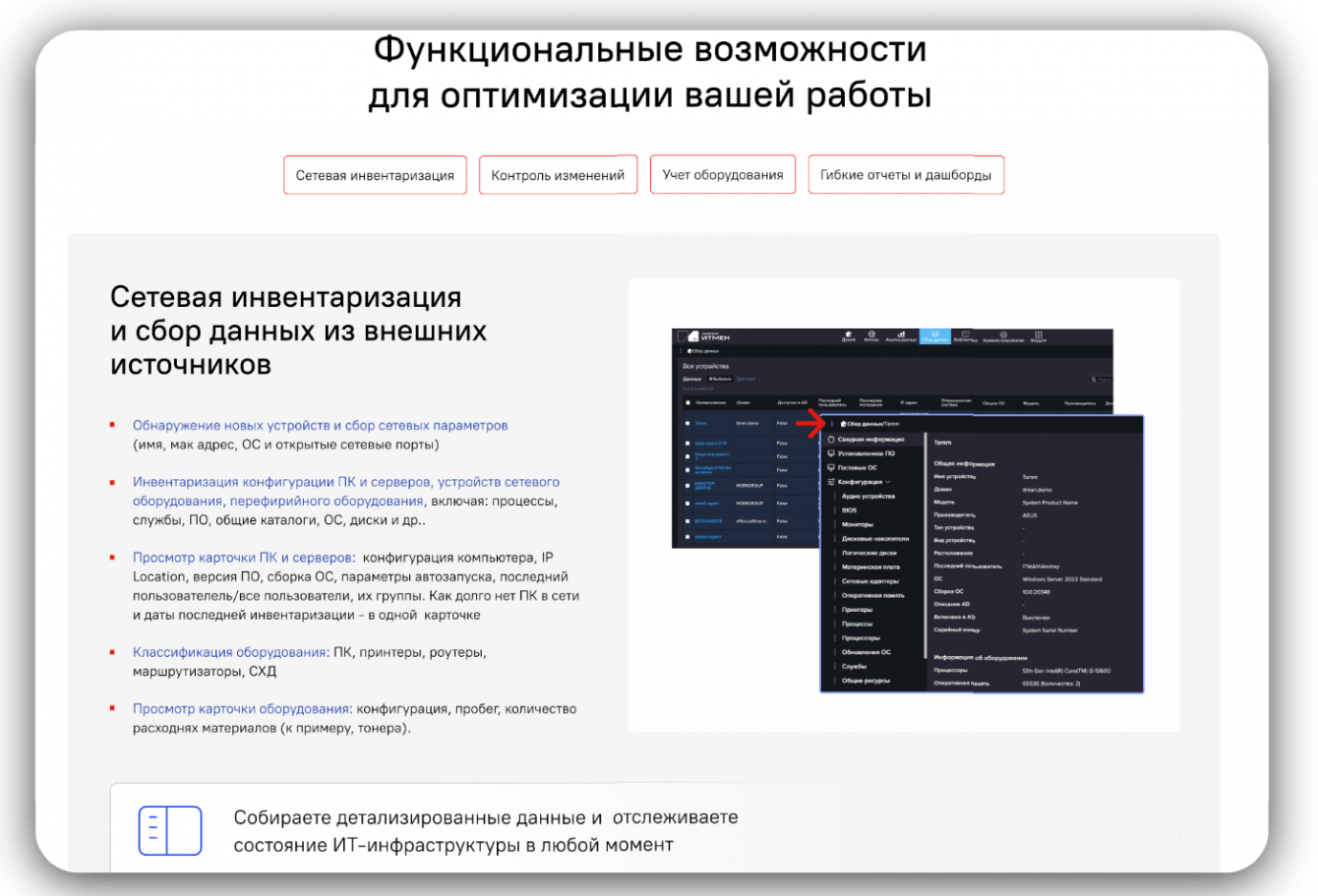Open the Действия dropdown above the device table
This screenshot has width=1318, height=896.
coord(749,379)
